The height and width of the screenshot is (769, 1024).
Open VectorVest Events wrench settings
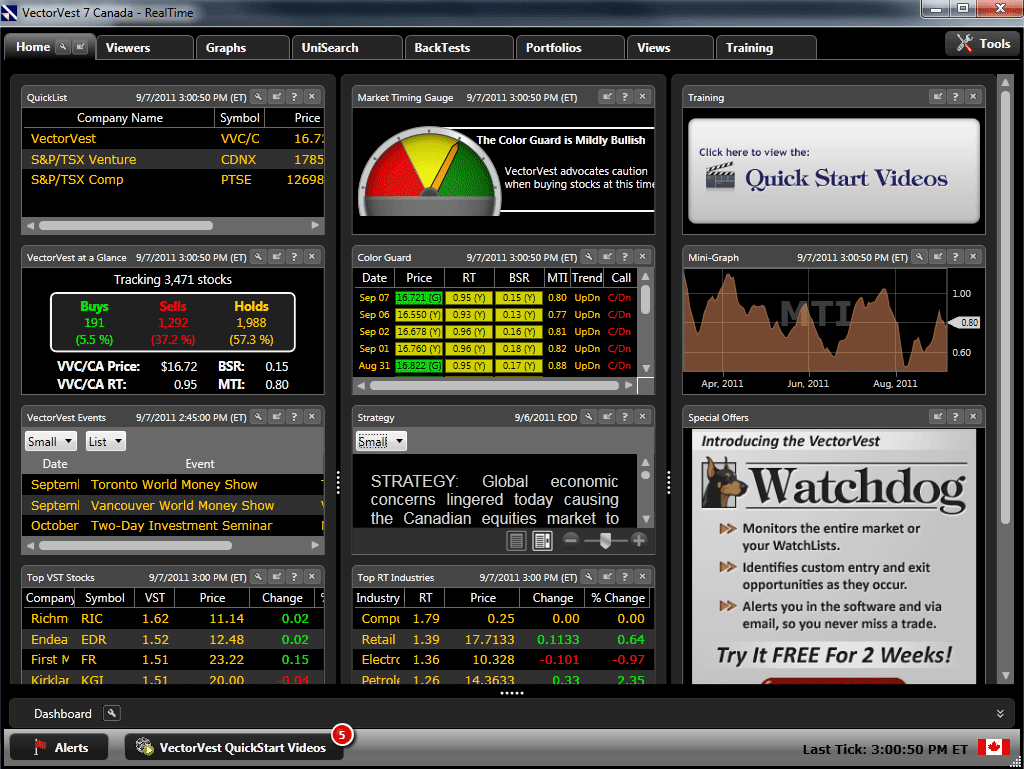pos(259,416)
